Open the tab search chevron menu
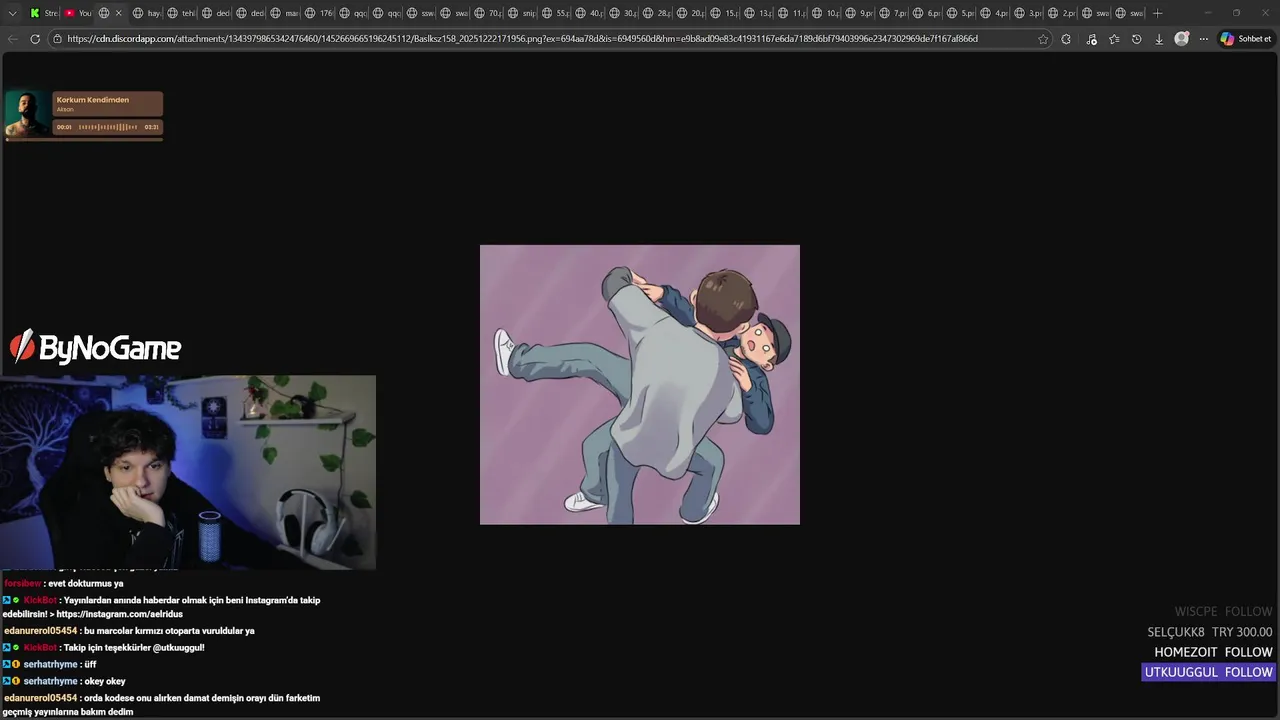1280x720 pixels. (x=12, y=13)
